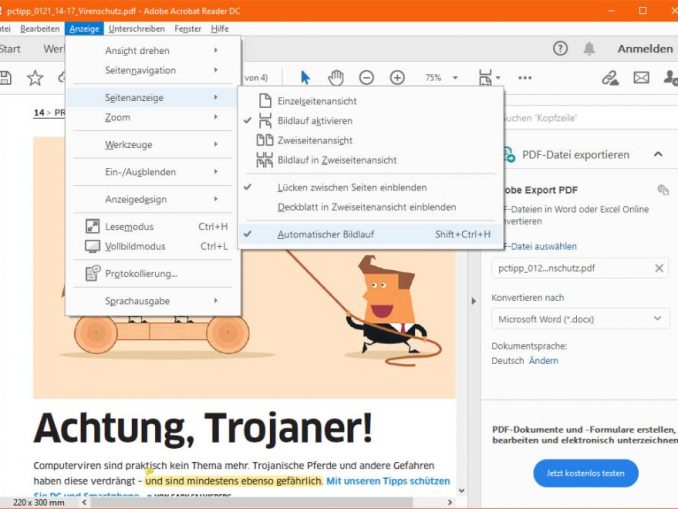Expand Anzeigedesign submenu
The height and width of the screenshot is (509, 678).
[153, 199]
